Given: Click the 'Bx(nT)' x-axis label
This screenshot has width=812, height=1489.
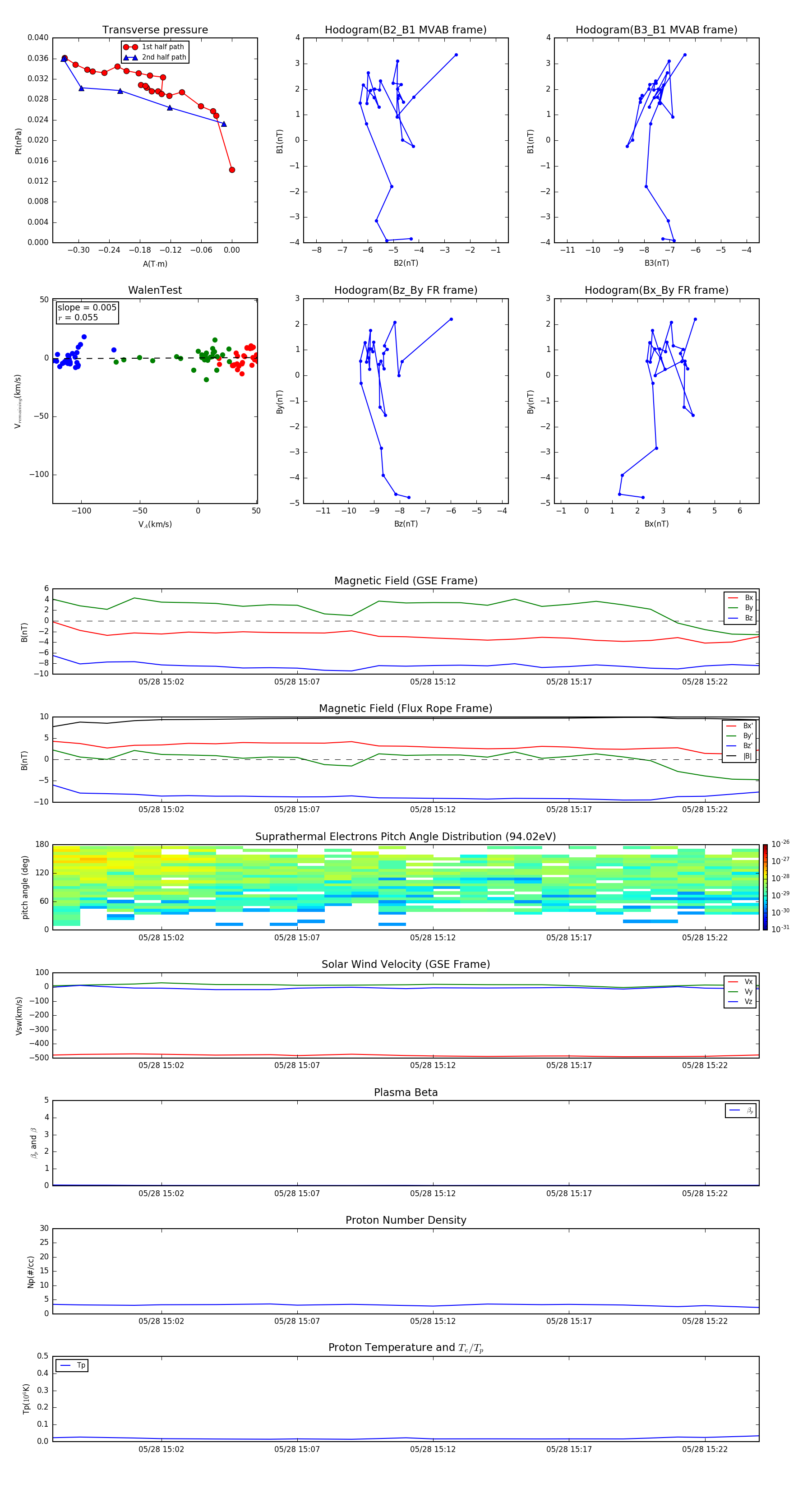Looking at the screenshot, I should 656,524.
